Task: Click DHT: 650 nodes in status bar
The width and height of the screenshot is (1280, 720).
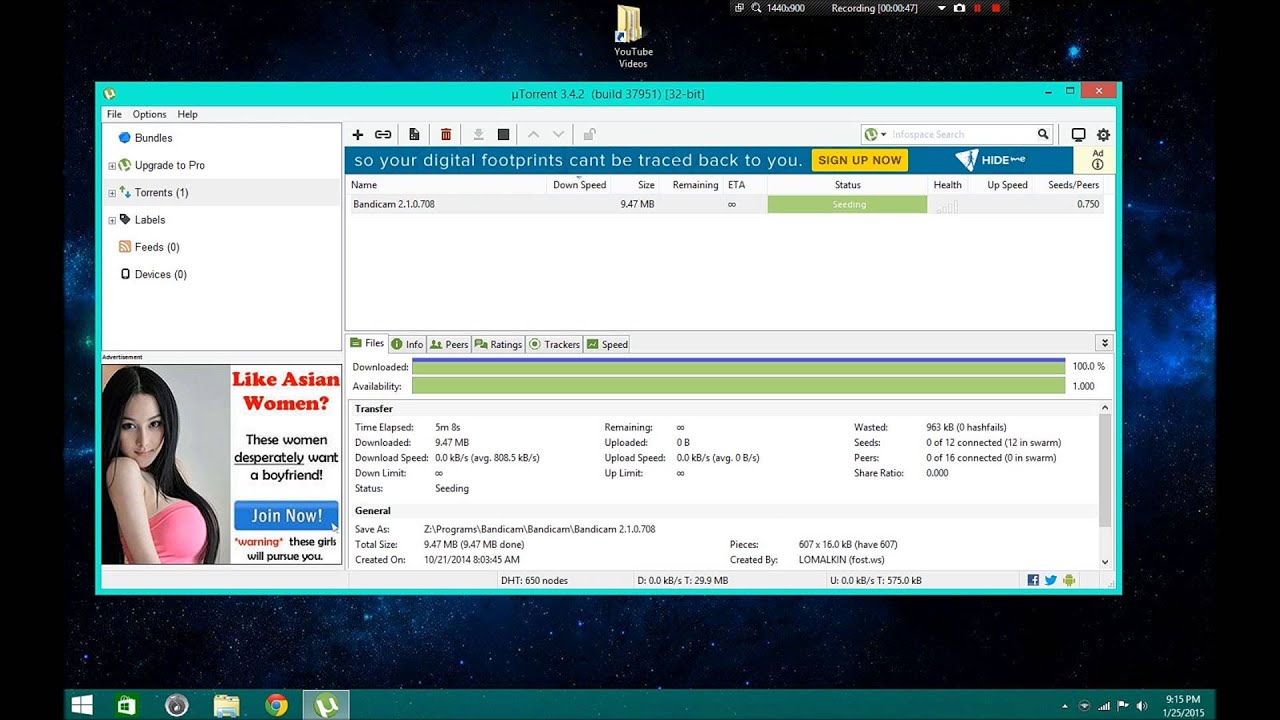Action: pos(533,580)
